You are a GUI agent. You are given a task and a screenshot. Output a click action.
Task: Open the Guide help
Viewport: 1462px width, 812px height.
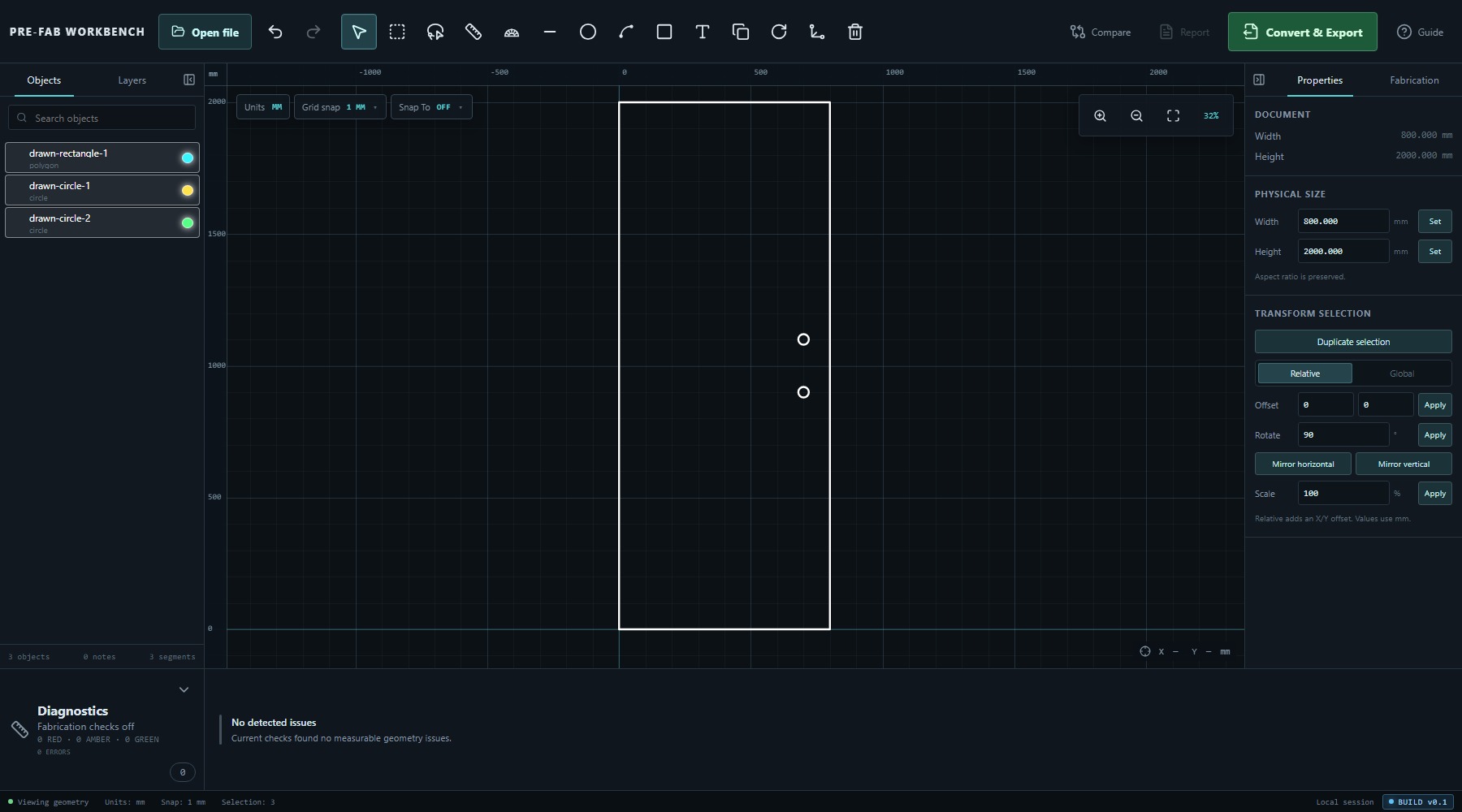pos(1420,32)
